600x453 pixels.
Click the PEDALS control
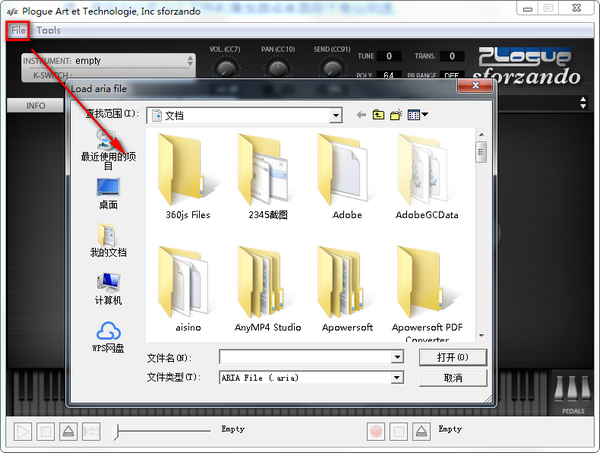point(572,393)
